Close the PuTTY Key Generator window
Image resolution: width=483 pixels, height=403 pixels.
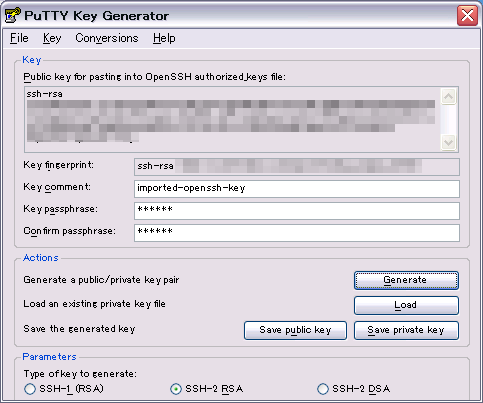467,15
